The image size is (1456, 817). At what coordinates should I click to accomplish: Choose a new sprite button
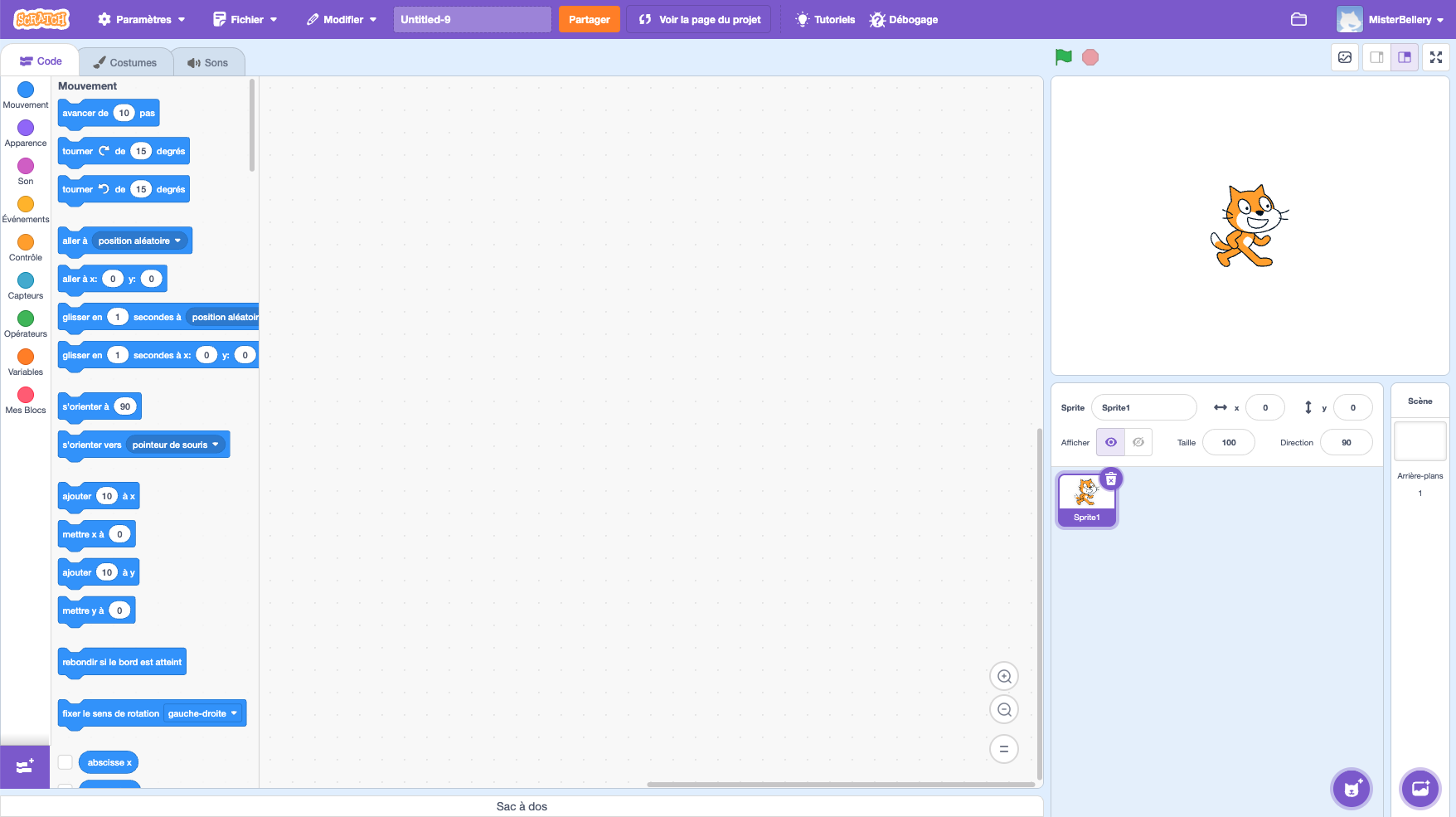1352,789
